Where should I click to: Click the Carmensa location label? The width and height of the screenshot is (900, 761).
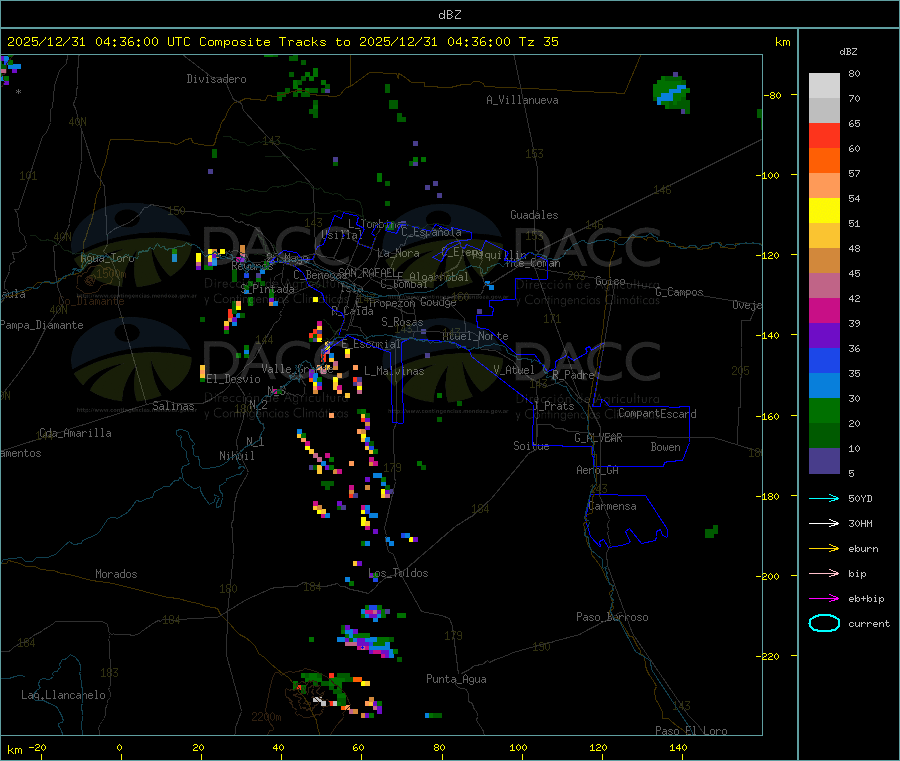[612, 506]
